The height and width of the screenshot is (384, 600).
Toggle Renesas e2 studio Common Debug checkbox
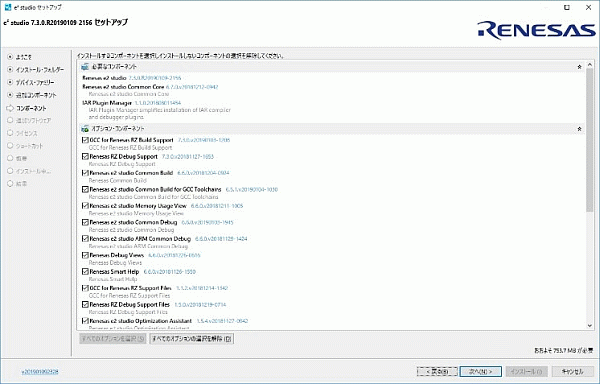coord(85,222)
